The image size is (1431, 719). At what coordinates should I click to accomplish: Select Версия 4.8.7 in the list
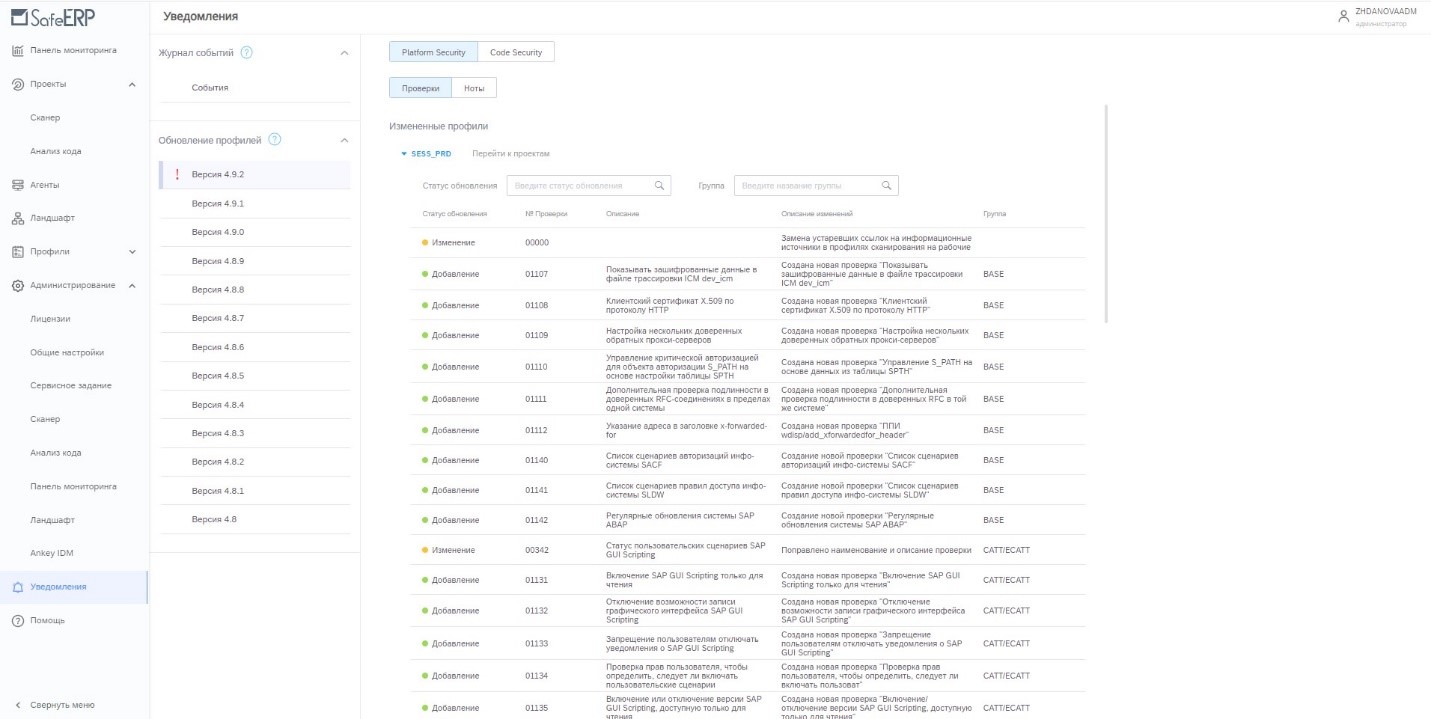pos(255,318)
